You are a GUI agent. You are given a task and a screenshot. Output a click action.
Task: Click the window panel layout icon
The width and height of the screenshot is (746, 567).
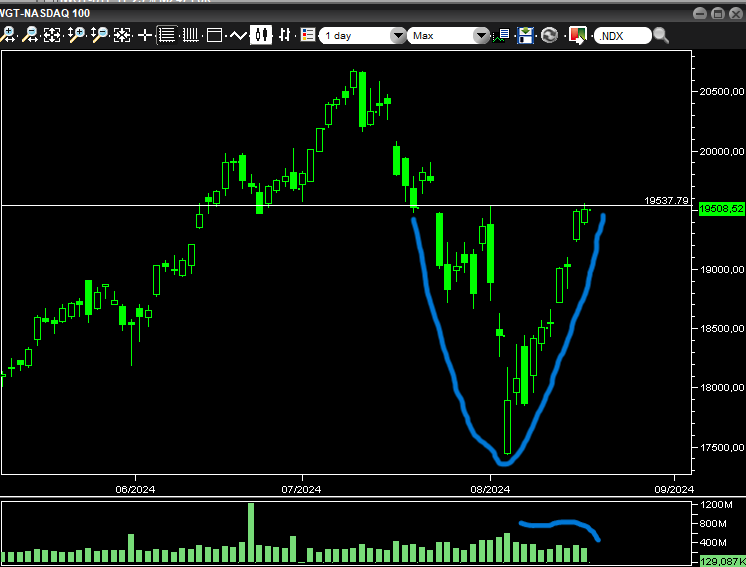coord(214,35)
